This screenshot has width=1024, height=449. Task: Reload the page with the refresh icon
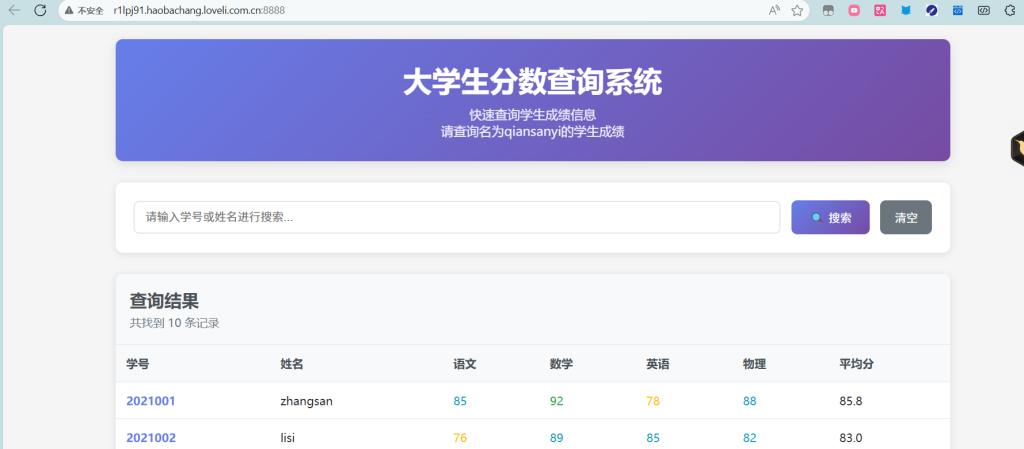40,10
